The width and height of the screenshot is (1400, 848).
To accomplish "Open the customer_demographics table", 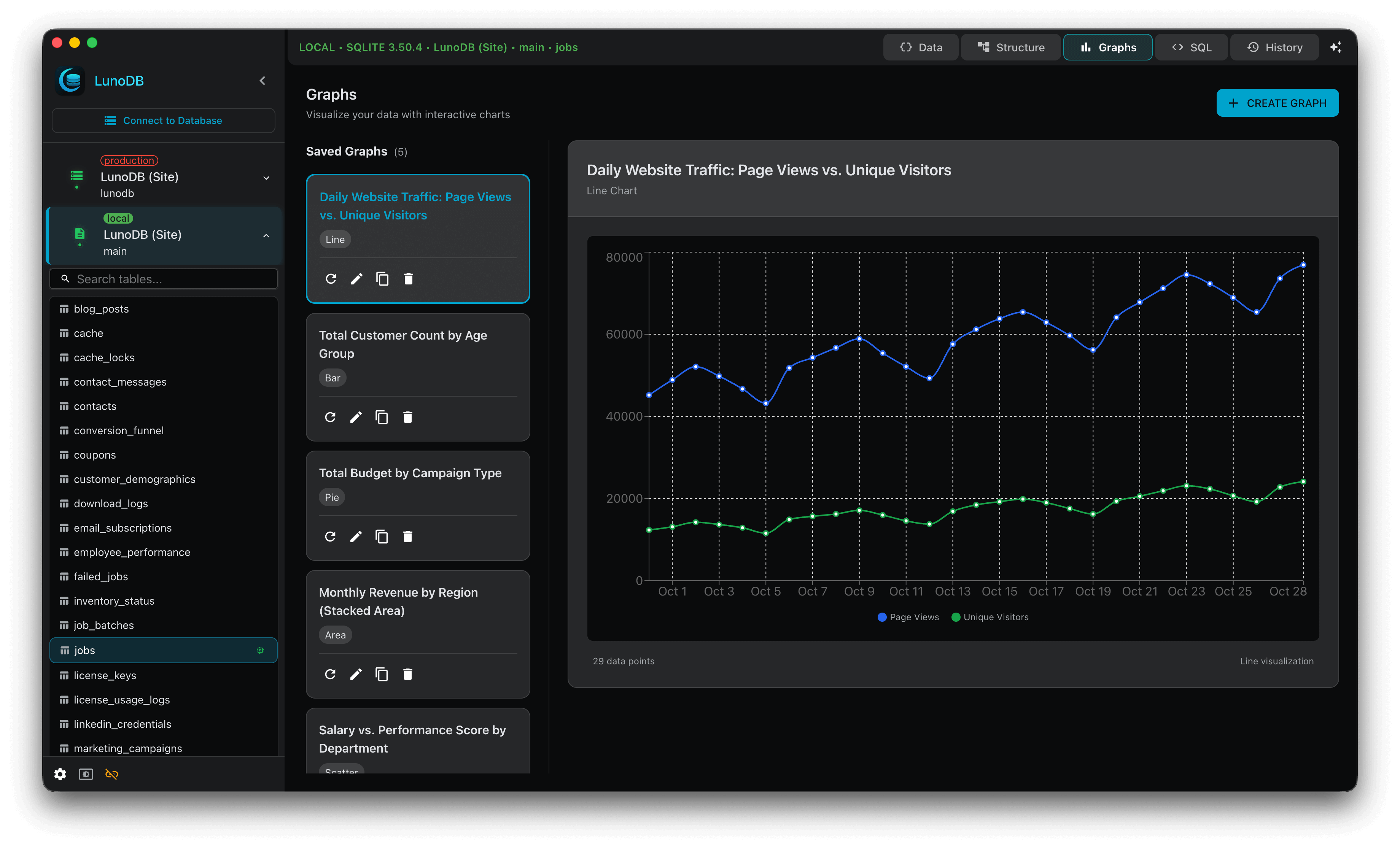I will 164,480.
